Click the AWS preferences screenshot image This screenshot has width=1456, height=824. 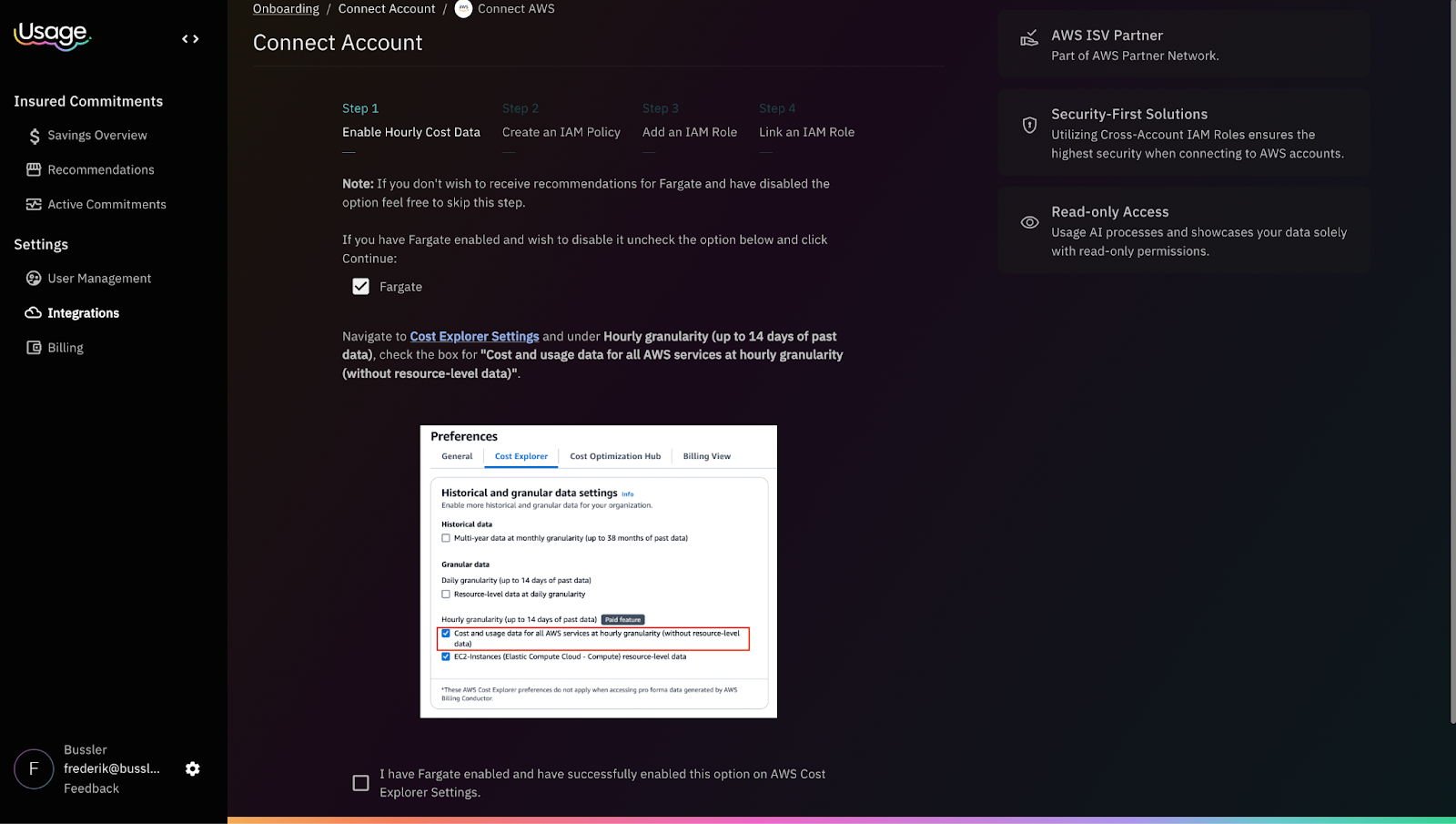pyautogui.click(x=599, y=572)
